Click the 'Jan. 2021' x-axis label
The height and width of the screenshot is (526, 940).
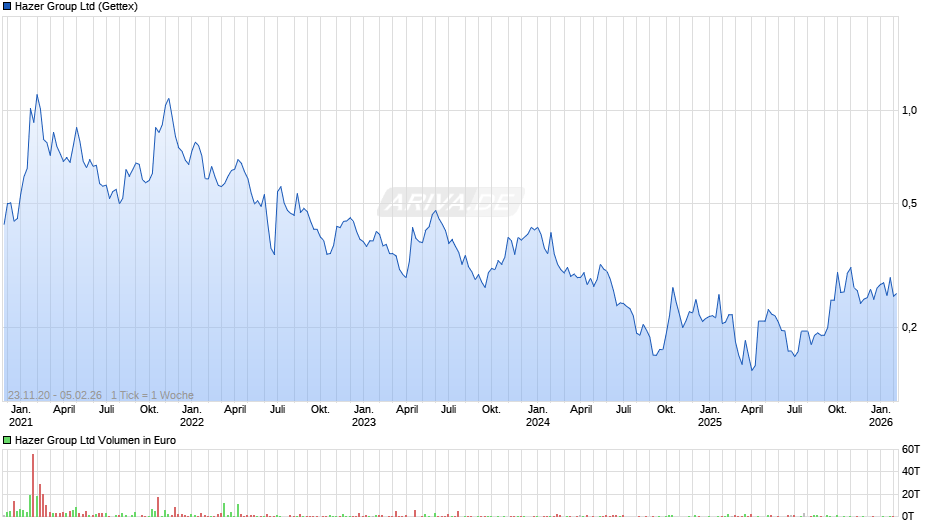(x=20, y=416)
